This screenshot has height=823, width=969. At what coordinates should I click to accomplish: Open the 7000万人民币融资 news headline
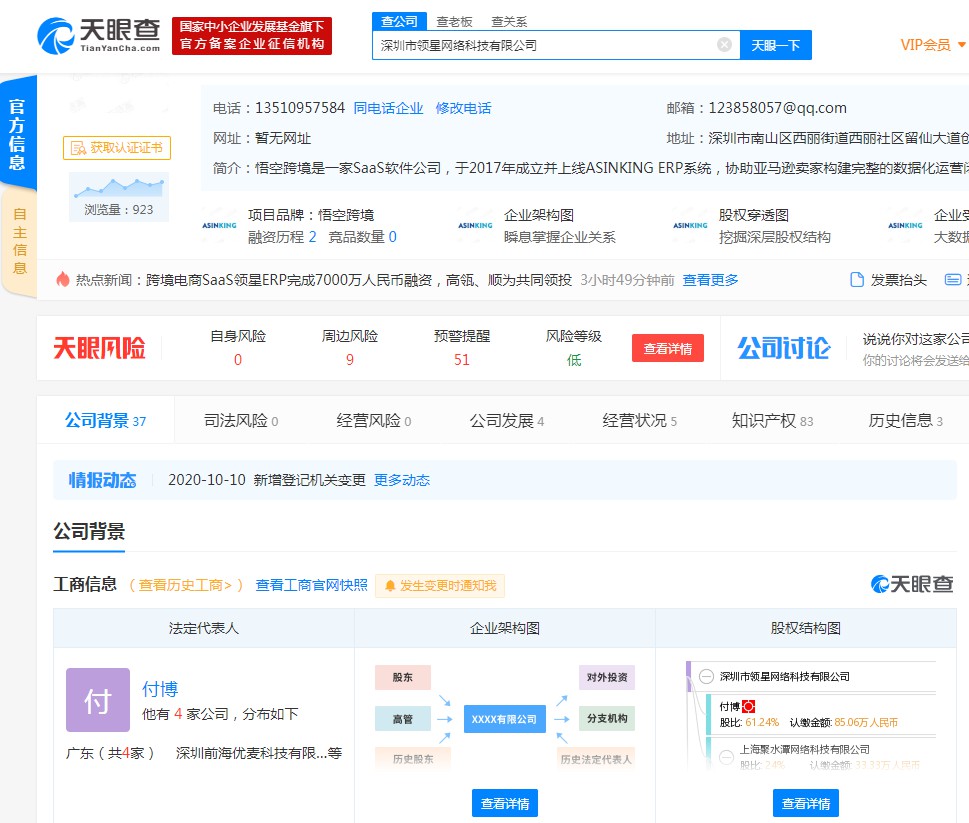point(358,280)
